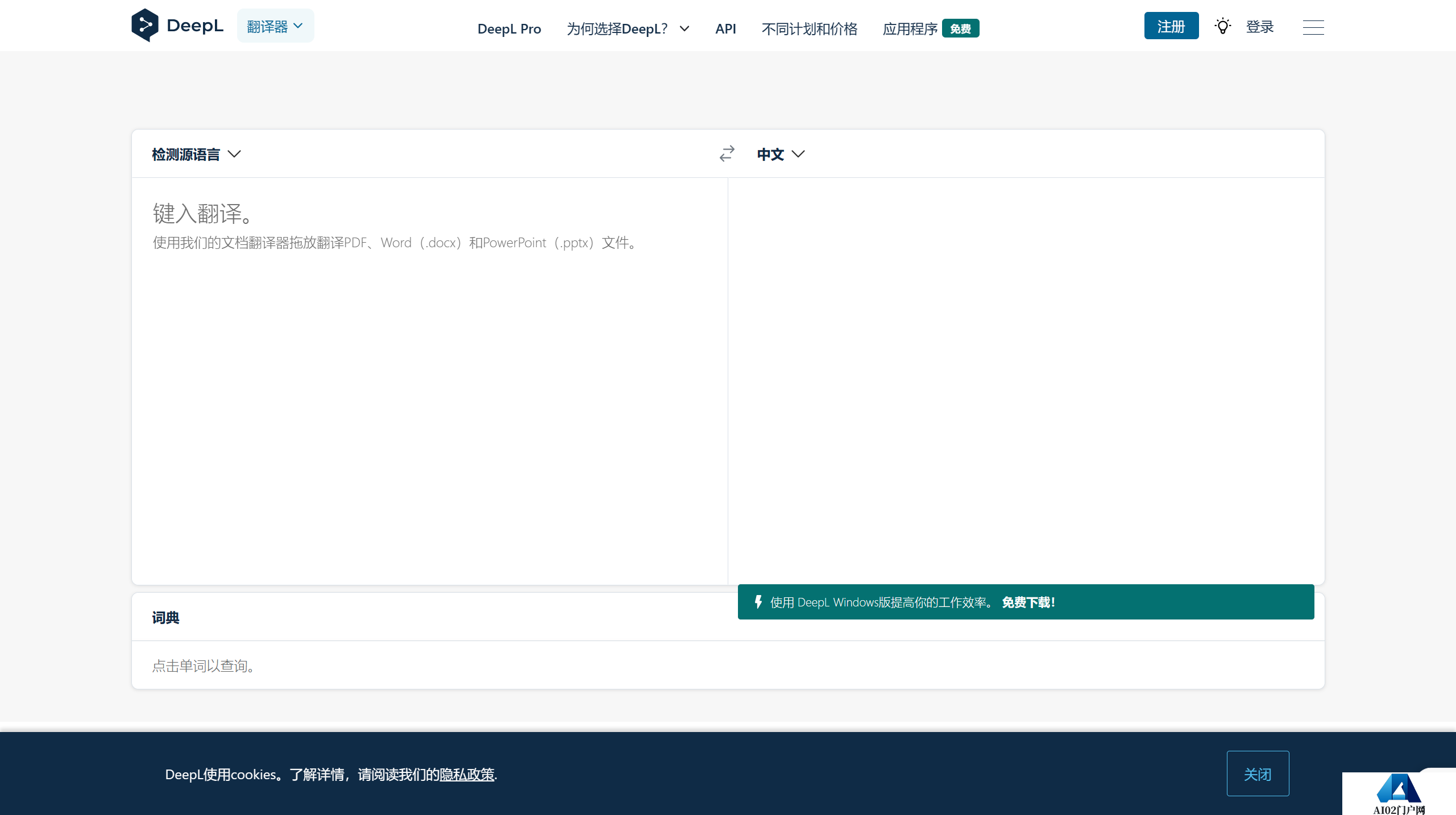Click the translation output pane
Screen dimensions: 1456x815
tap(1026, 381)
